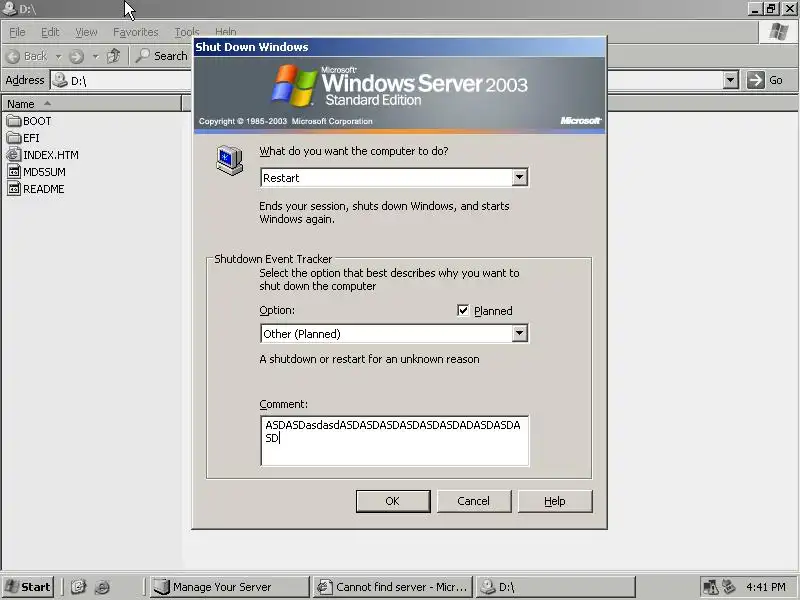This screenshot has height=600, width=800.
Task: Click the Start button
Action: click(x=28, y=587)
